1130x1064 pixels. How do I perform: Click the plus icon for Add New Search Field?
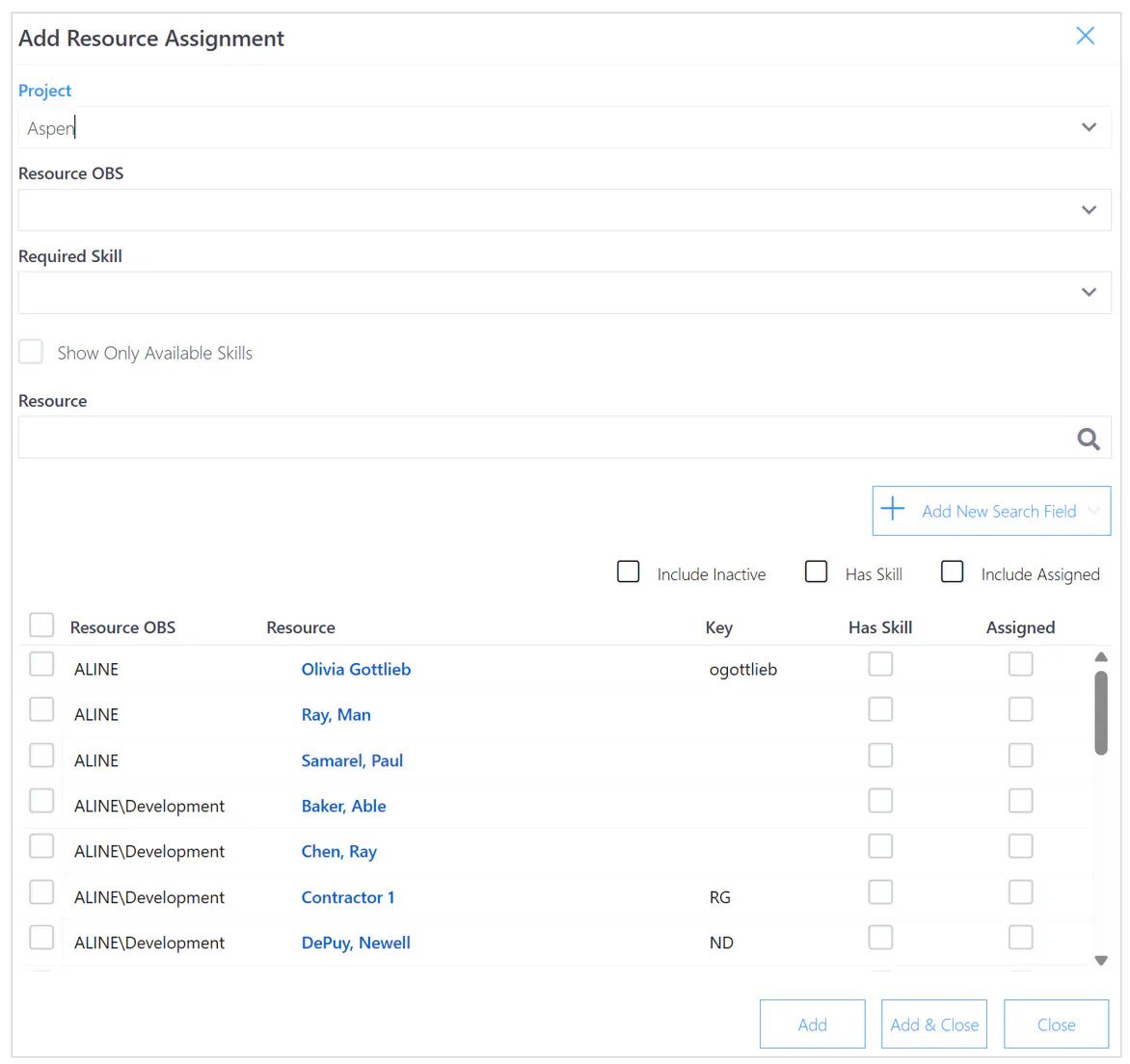tap(892, 509)
